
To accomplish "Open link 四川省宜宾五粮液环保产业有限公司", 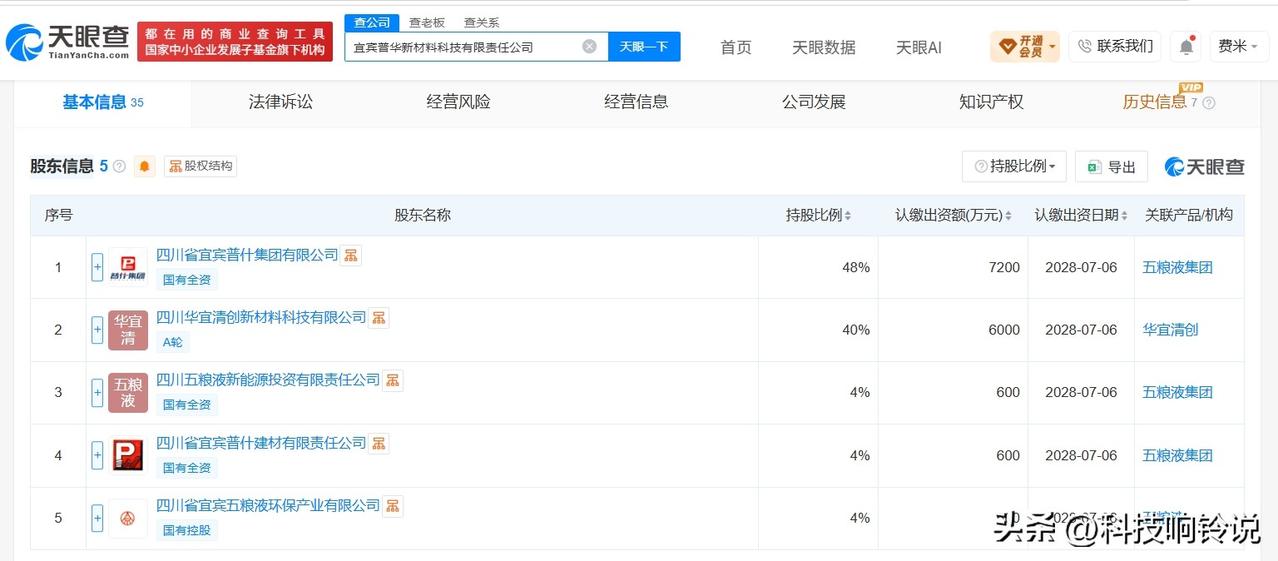I will click(268, 505).
